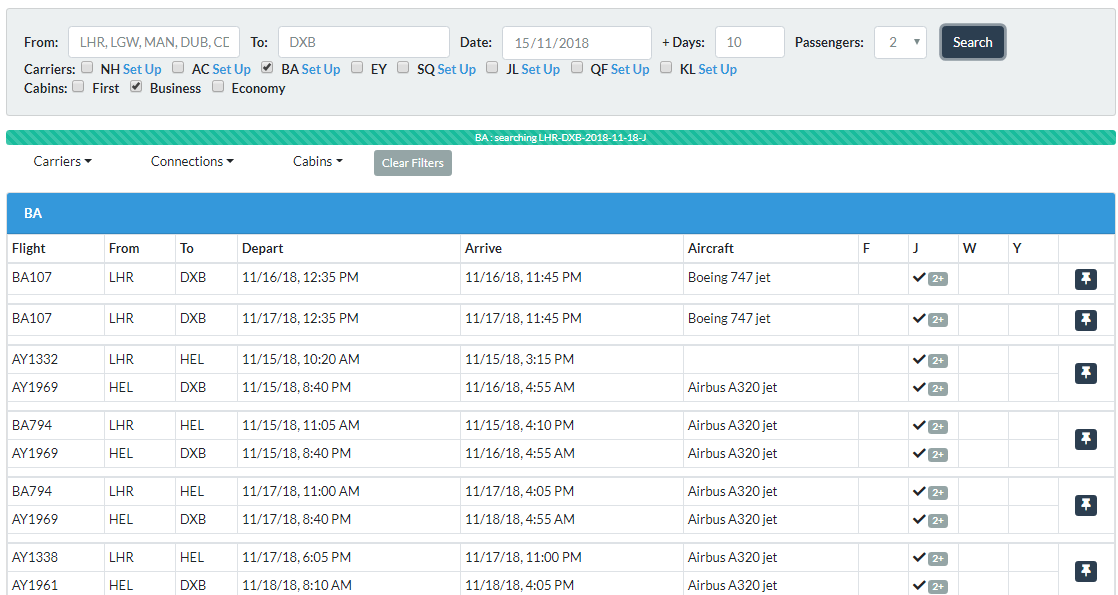Tick the Economy cabin checkbox

[217, 87]
